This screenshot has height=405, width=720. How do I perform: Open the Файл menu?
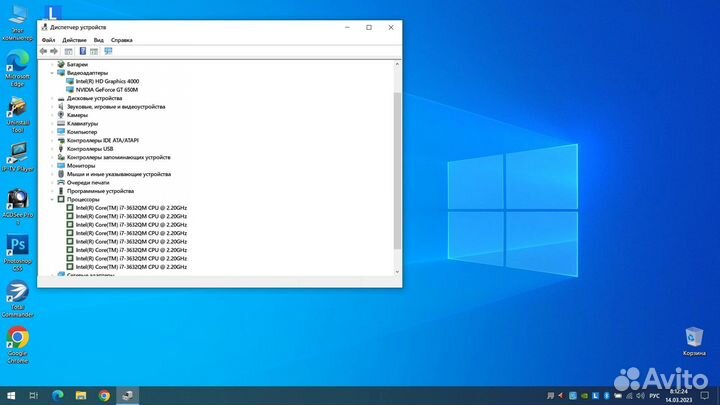click(x=48, y=40)
